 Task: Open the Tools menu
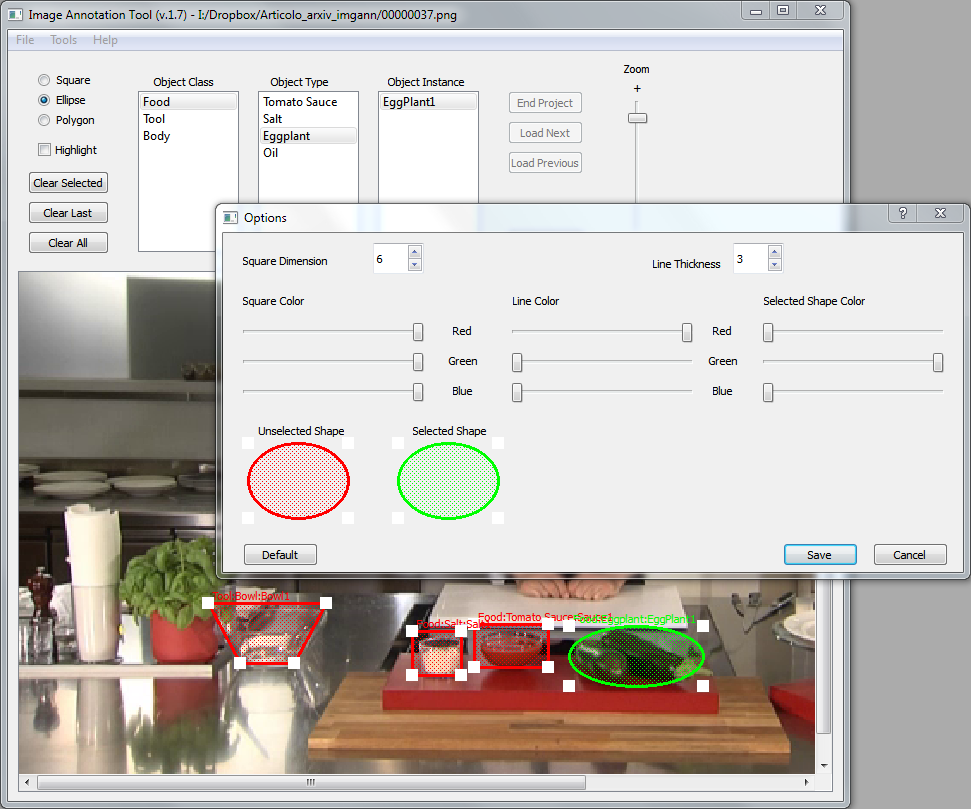63,40
